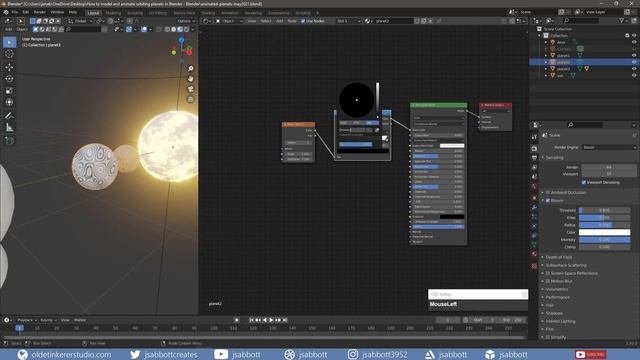
Task: Toggle the Bloom checkbox
Action: click(548, 200)
